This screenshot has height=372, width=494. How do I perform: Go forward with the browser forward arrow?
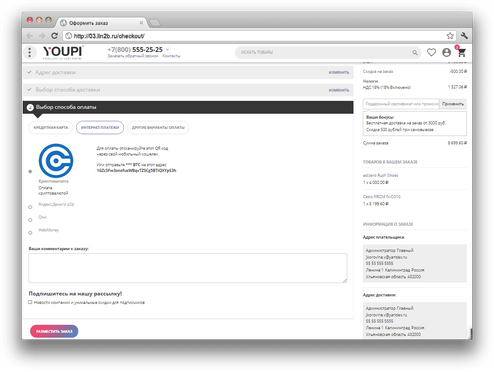coord(42,36)
